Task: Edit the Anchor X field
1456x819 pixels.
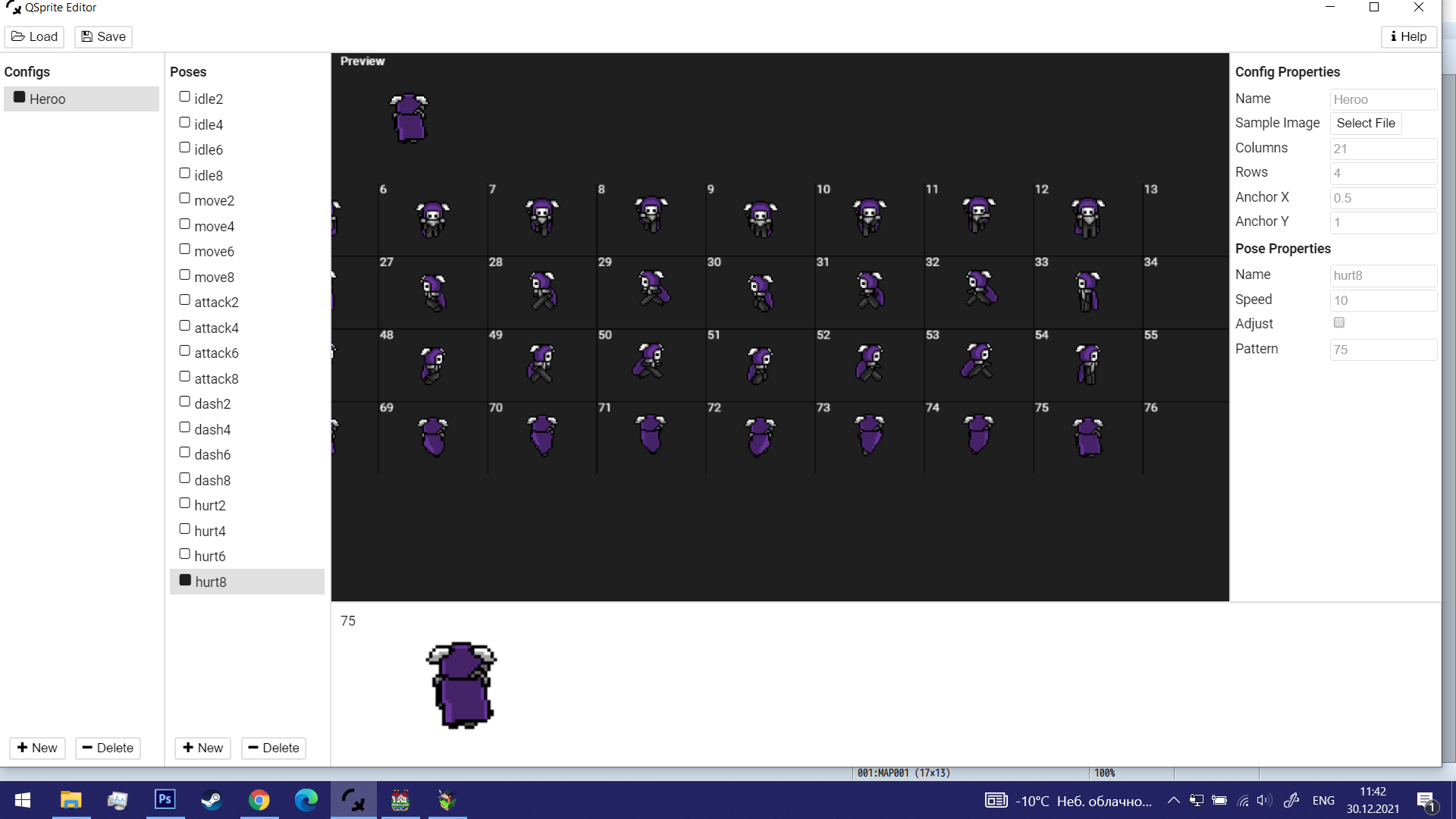Action: click(1383, 198)
